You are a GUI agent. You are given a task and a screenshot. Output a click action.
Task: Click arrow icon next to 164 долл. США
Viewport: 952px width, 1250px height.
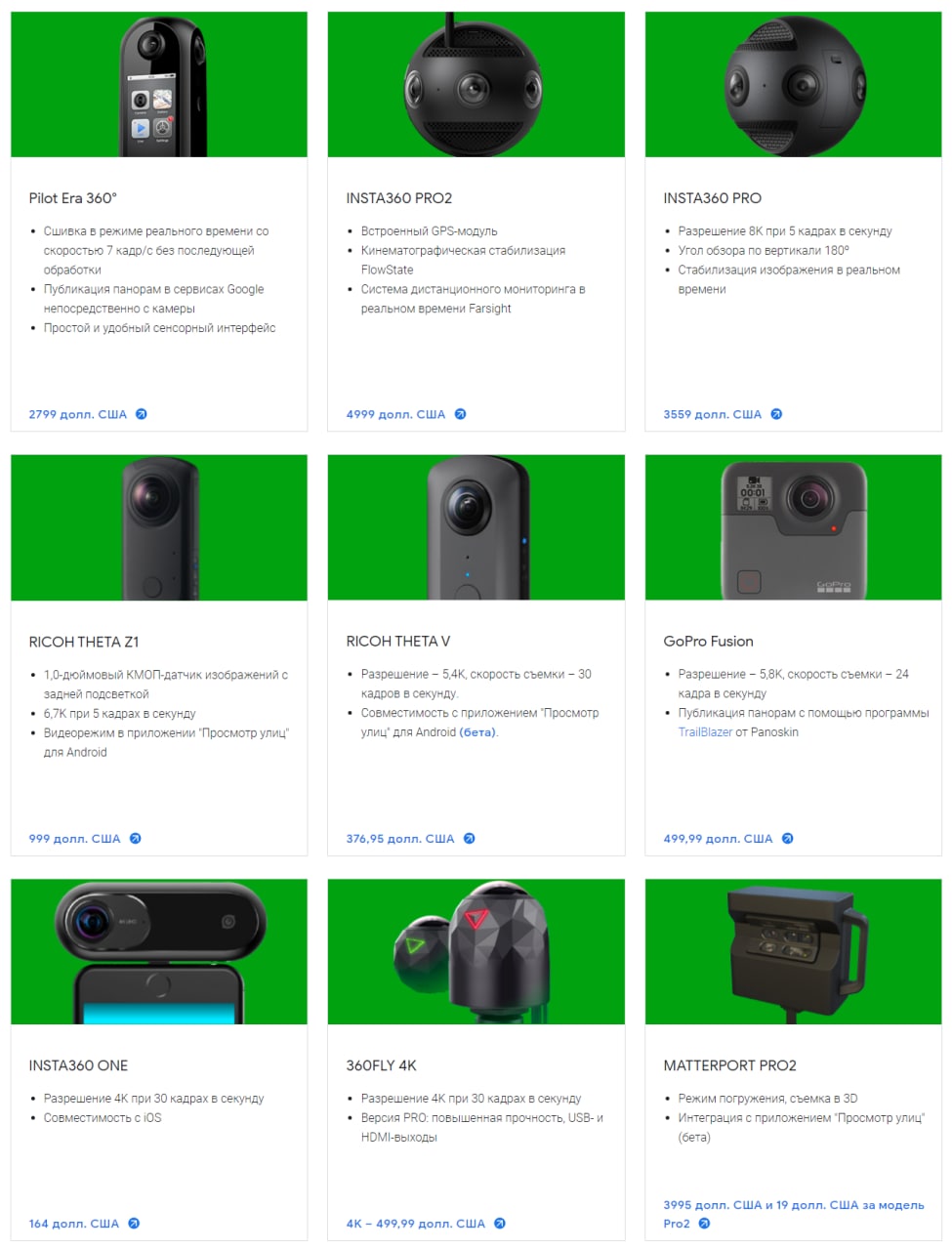pos(134,1223)
